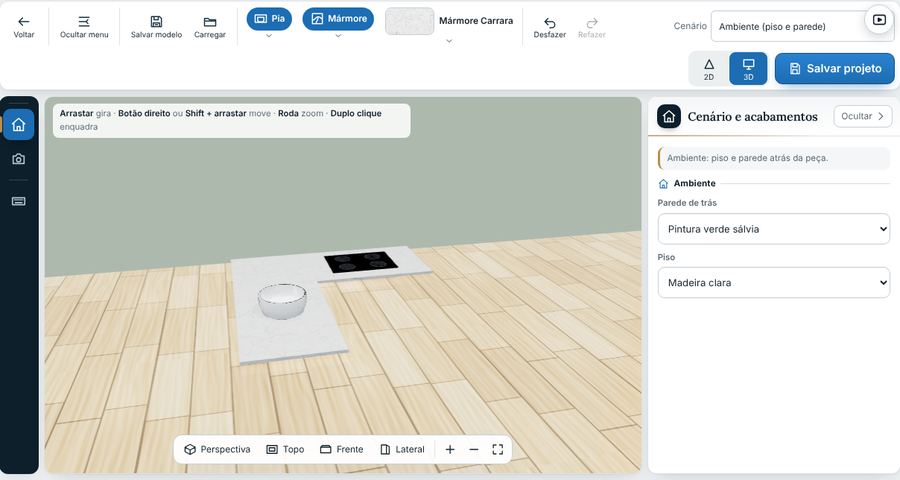
Task: Set view to Lateral
Action: click(x=402, y=450)
